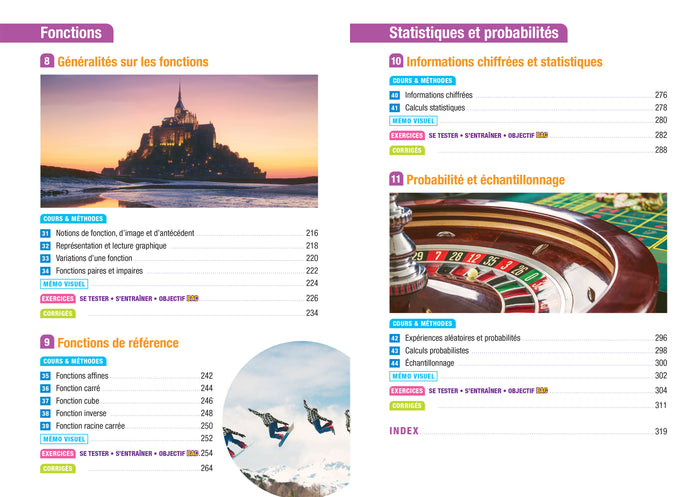Click the Corrigés label under Informations chiffrées

(407, 150)
